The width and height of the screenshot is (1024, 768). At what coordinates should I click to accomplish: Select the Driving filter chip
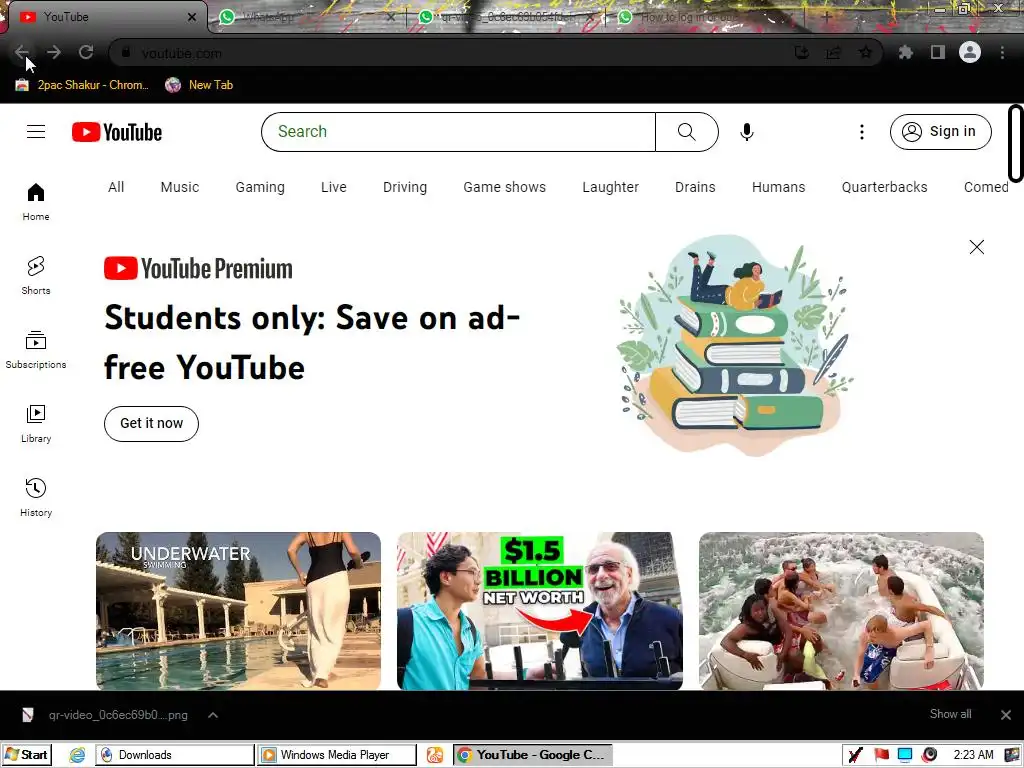point(405,187)
